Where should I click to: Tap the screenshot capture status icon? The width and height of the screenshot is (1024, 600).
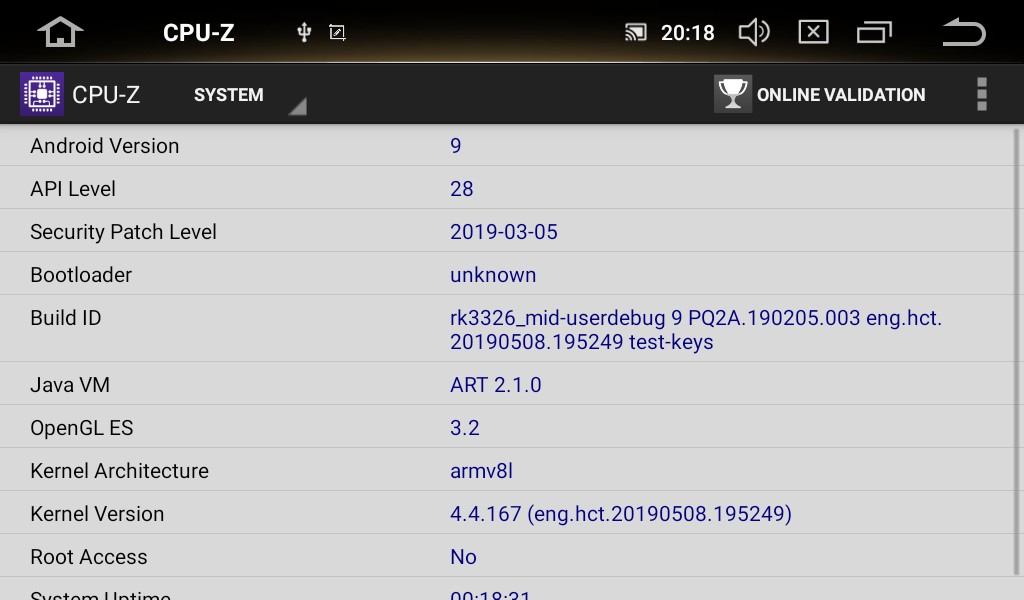click(337, 32)
